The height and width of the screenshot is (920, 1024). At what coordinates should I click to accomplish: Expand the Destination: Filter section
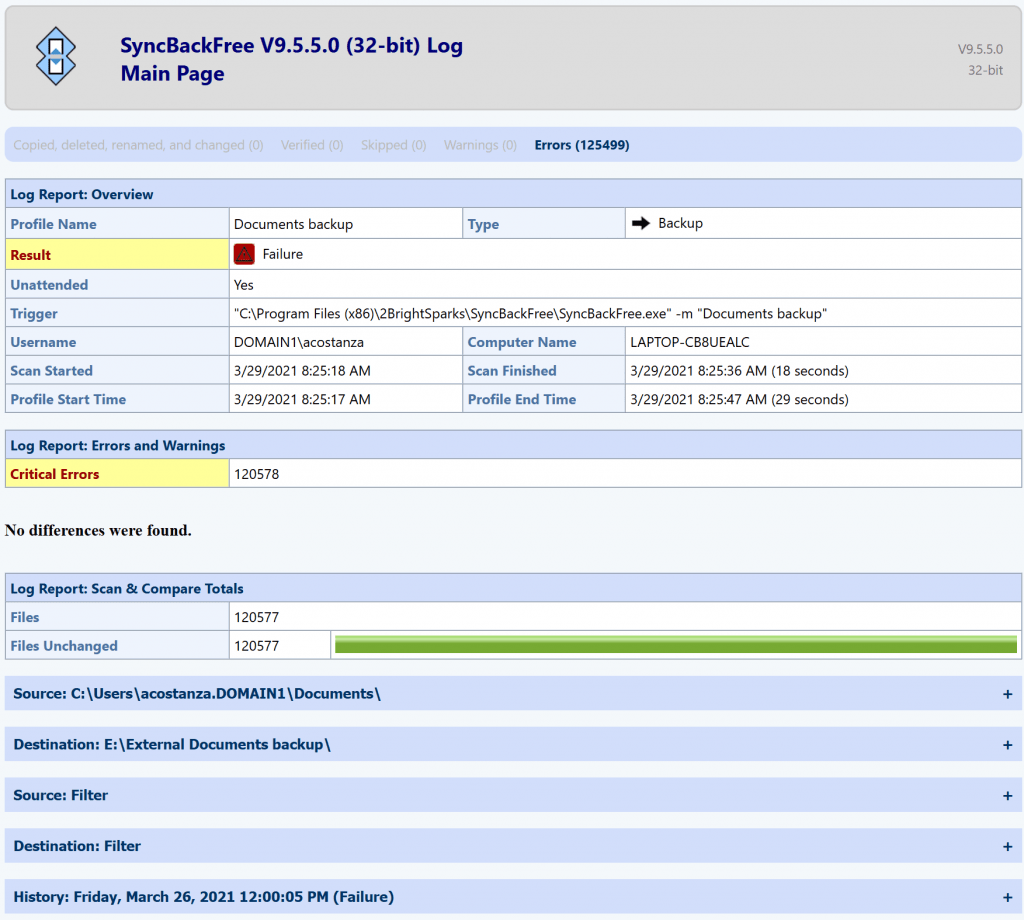(x=513, y=846)
